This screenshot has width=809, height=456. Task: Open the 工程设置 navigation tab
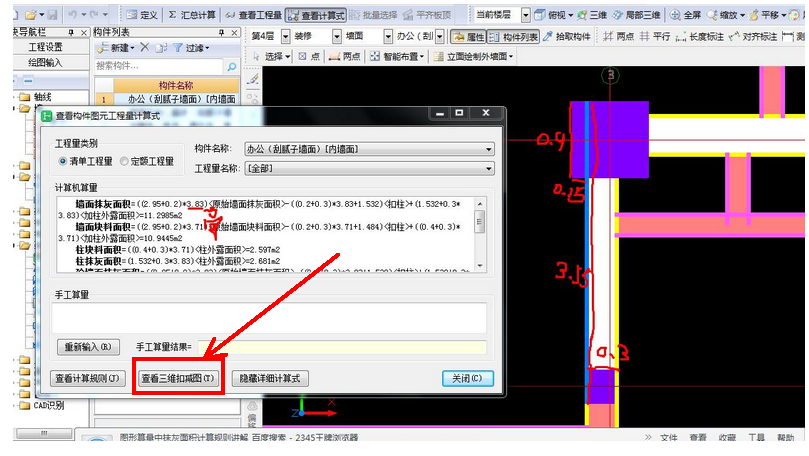[45, 47]
